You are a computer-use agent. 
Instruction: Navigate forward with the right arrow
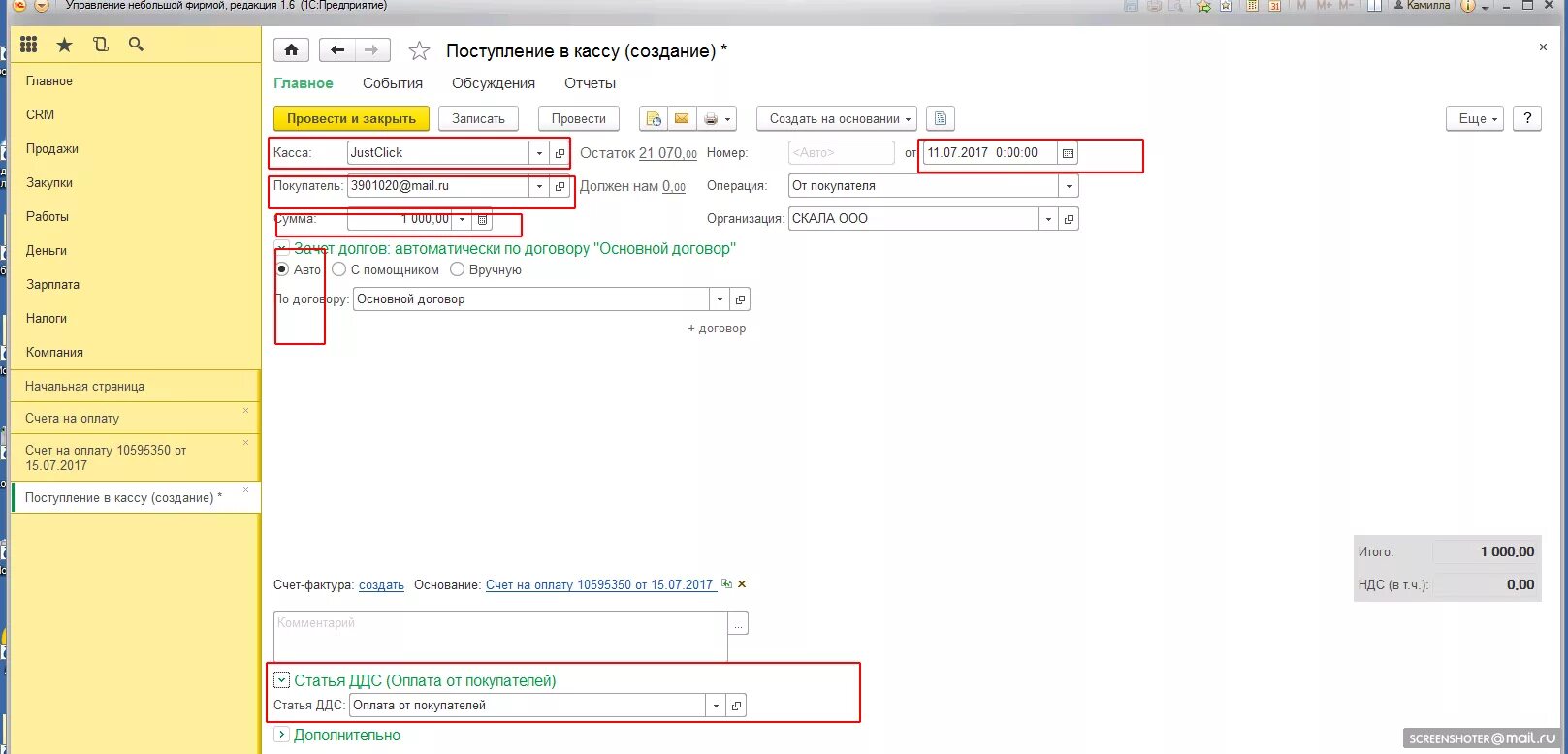(x=372, y=50)
